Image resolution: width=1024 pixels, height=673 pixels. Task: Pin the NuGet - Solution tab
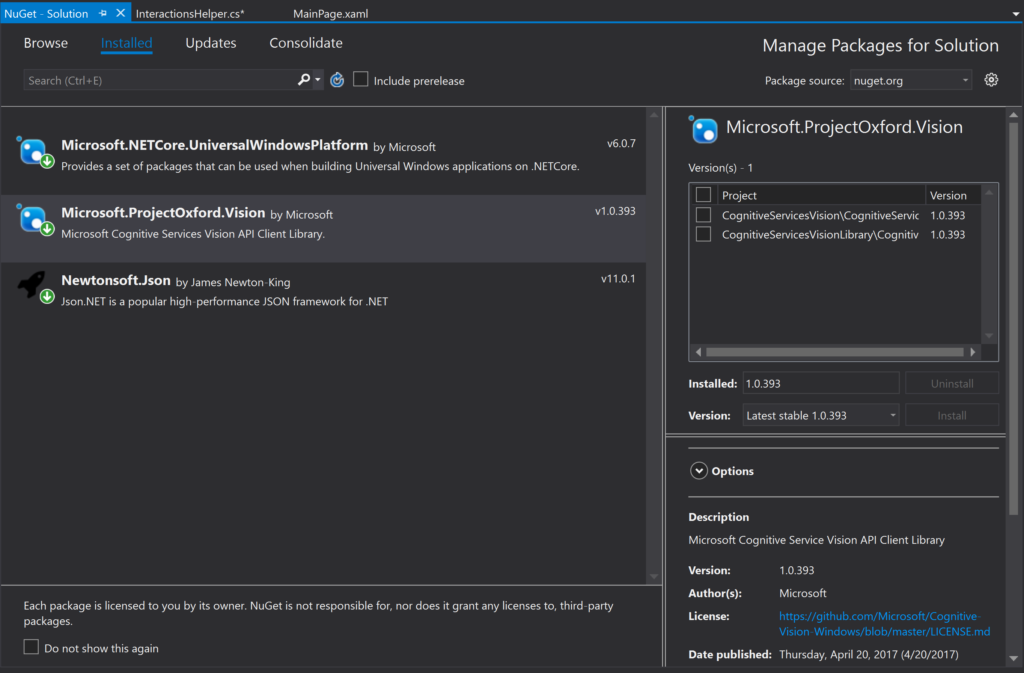click(x=103, y=13)
